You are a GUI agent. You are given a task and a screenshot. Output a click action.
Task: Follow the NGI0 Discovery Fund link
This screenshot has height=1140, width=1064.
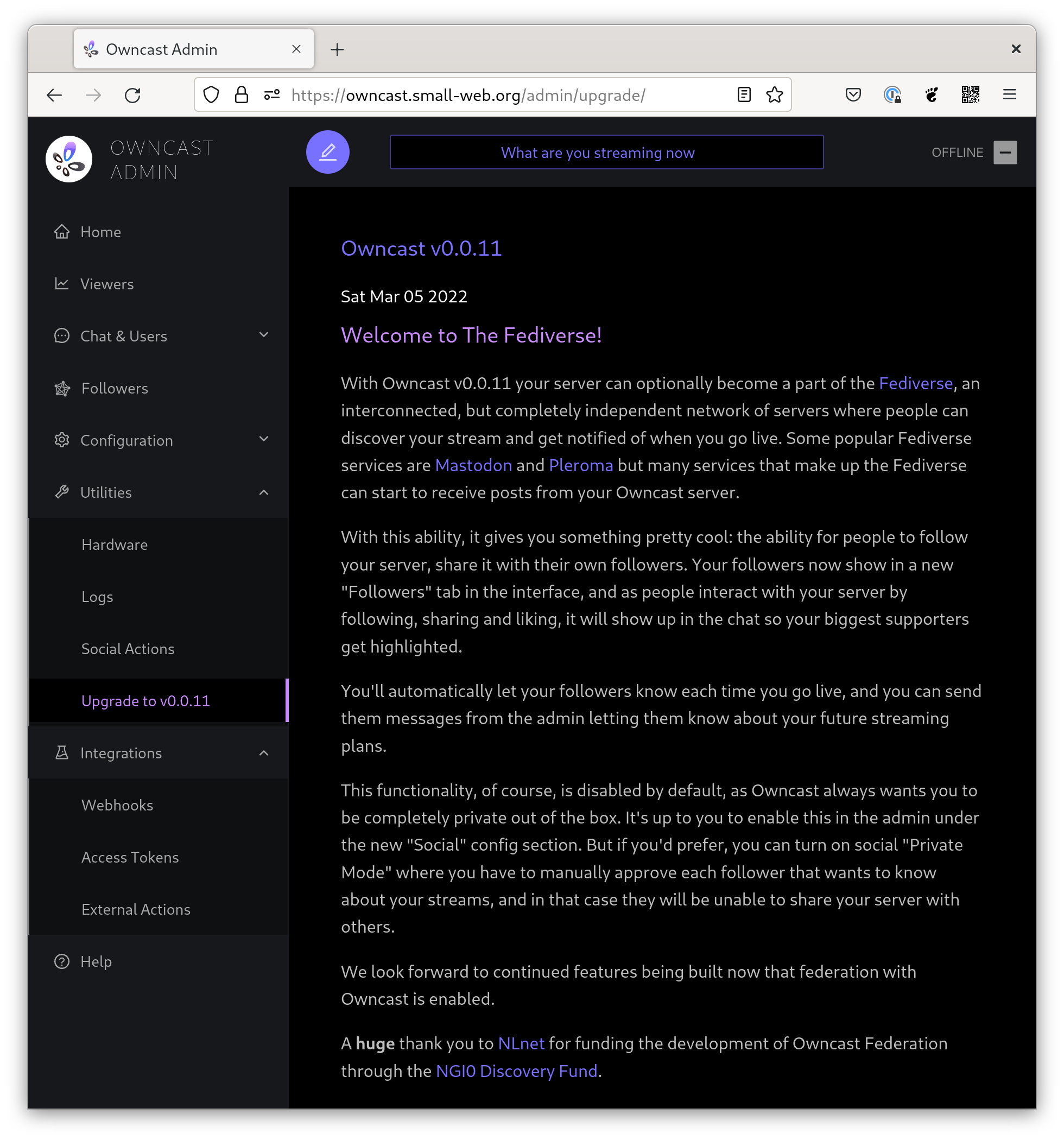tap(516, 1071)
